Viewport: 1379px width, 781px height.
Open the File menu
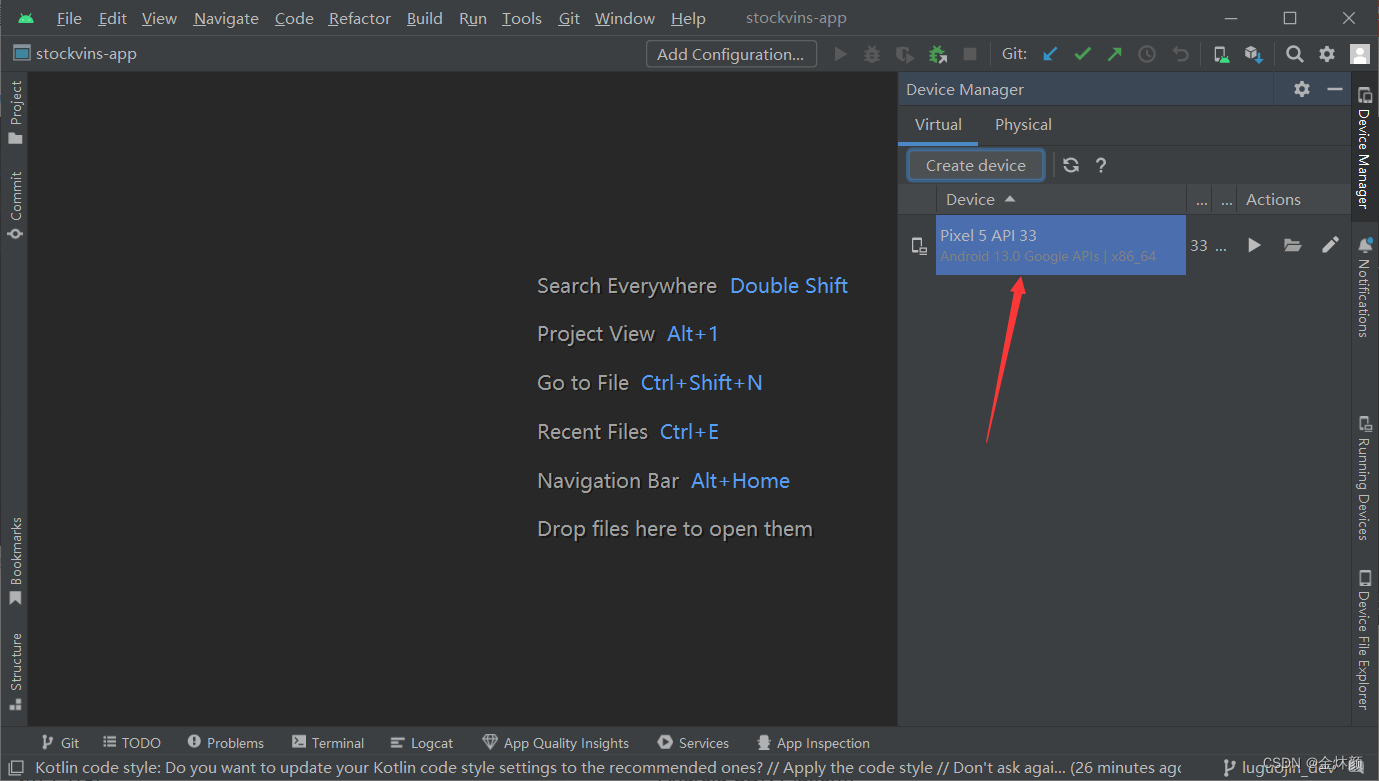69,18
